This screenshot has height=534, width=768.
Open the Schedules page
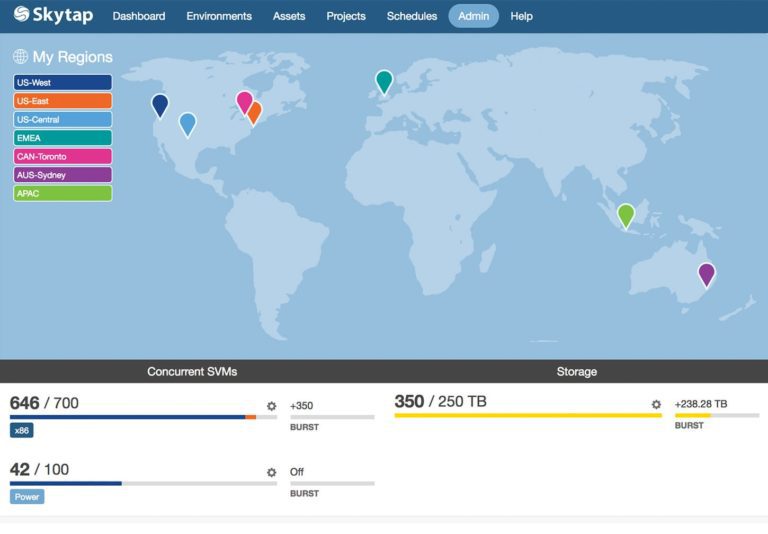pyautogui.click(x=412, y=16)
